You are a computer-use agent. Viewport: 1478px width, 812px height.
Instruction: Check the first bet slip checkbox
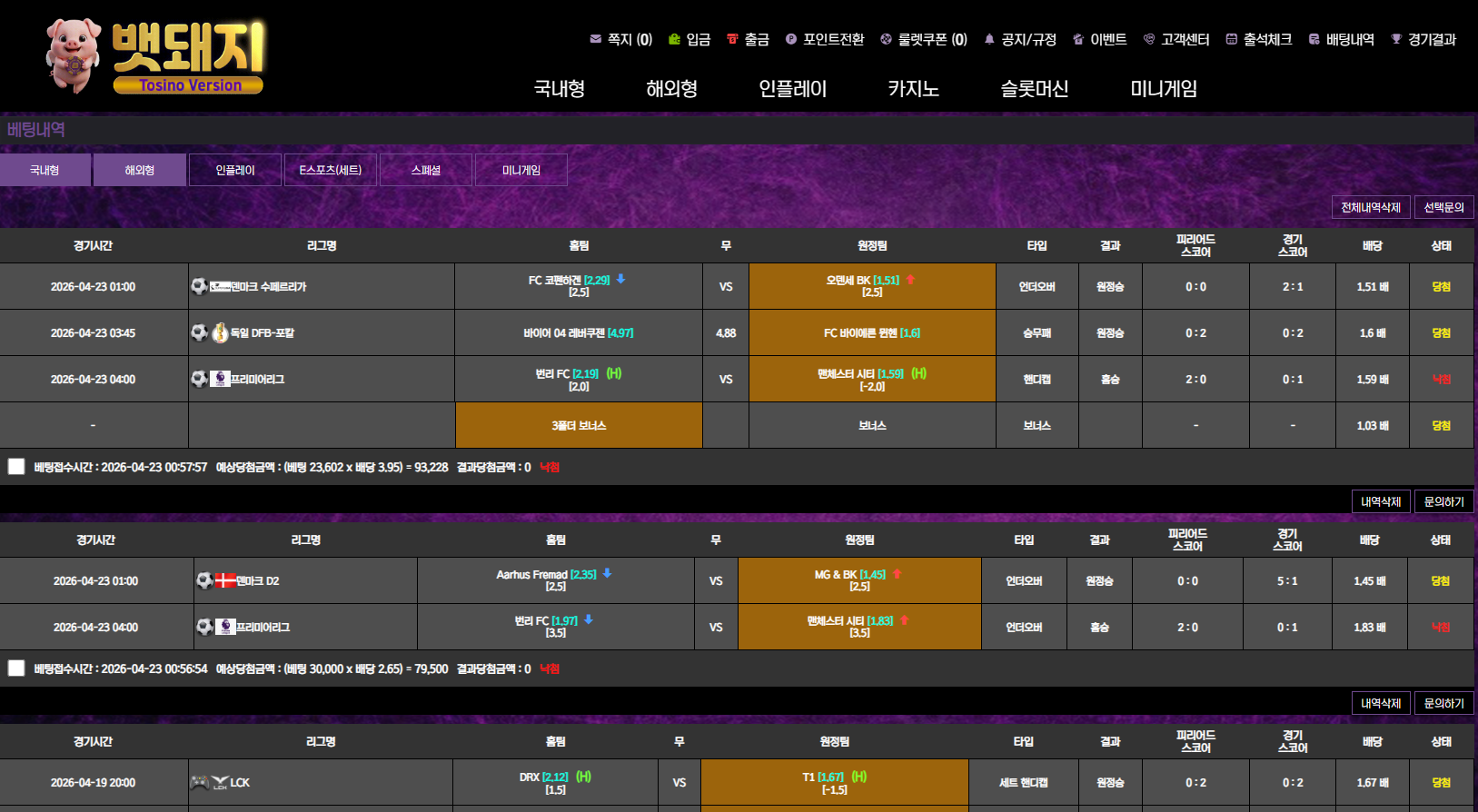(x=16, y=467)
